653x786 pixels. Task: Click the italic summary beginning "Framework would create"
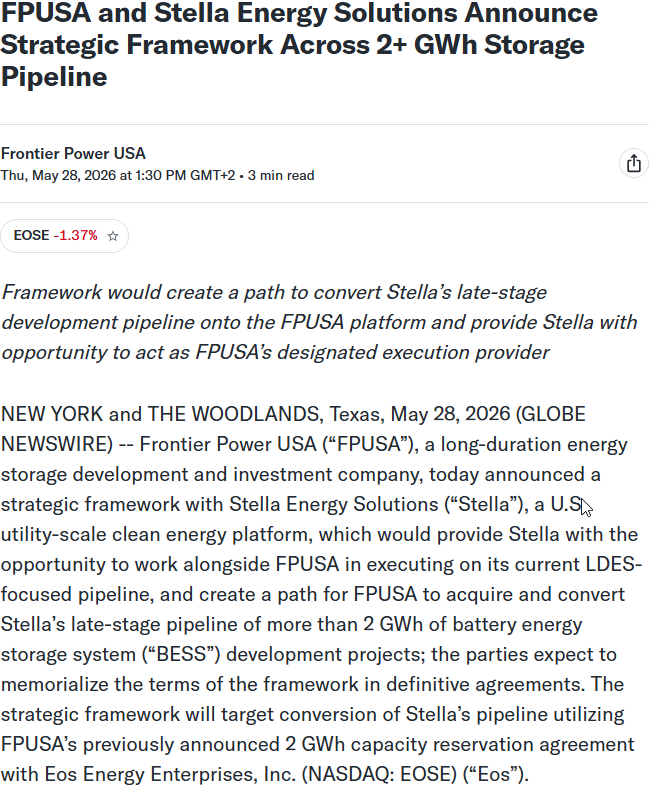click(319, 322)
